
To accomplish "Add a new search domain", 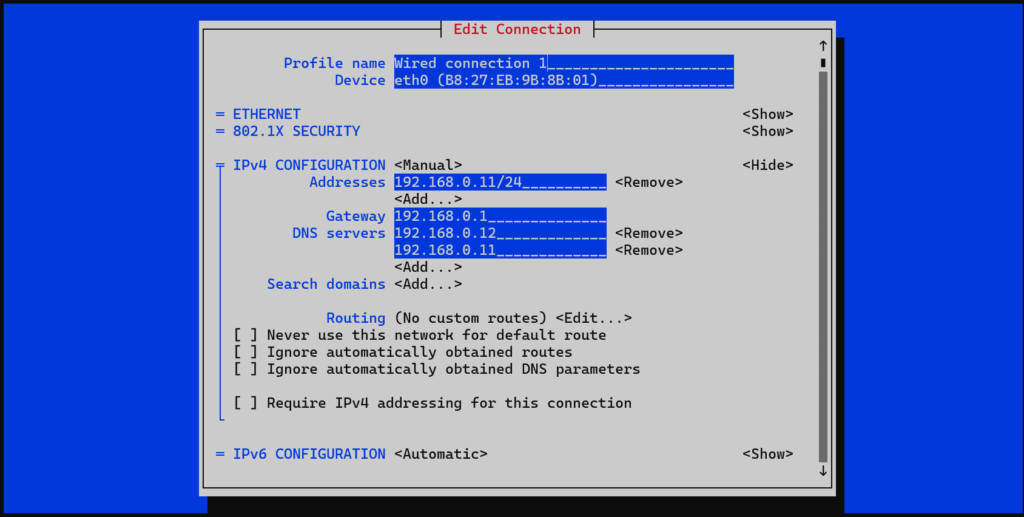I will [428, 284].
